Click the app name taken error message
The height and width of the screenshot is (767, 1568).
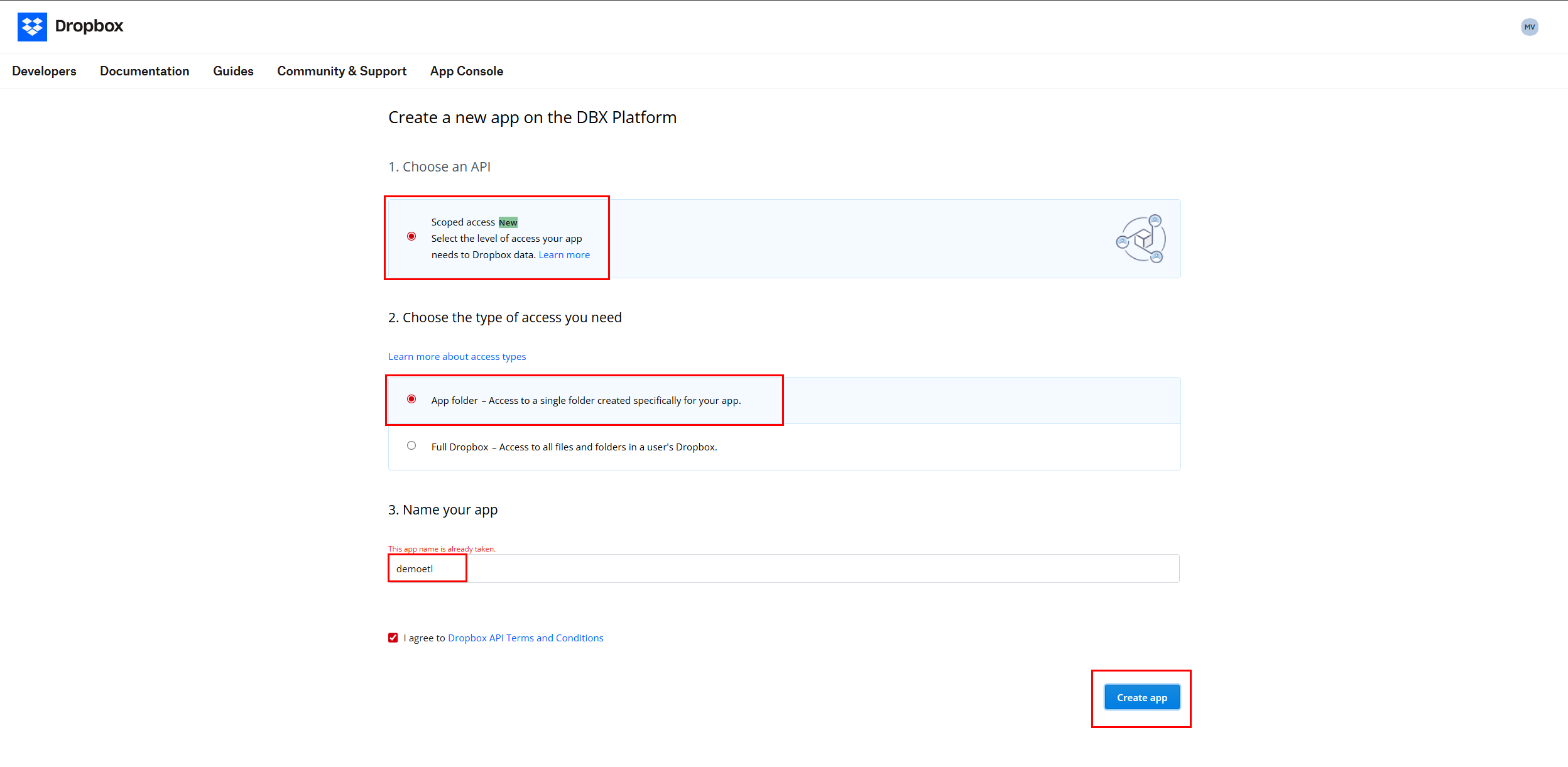tap(442, 548)
